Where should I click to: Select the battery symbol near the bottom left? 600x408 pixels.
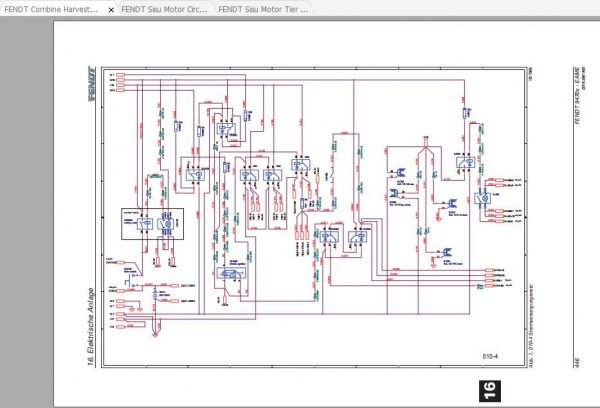(155, 294)
